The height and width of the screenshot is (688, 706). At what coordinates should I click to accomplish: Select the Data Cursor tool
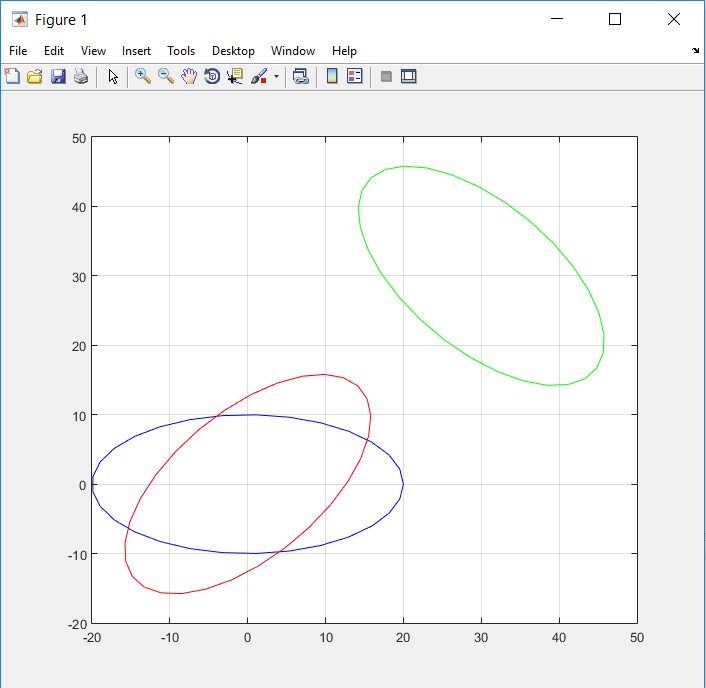pyautogui.click(x=235, y=76)
